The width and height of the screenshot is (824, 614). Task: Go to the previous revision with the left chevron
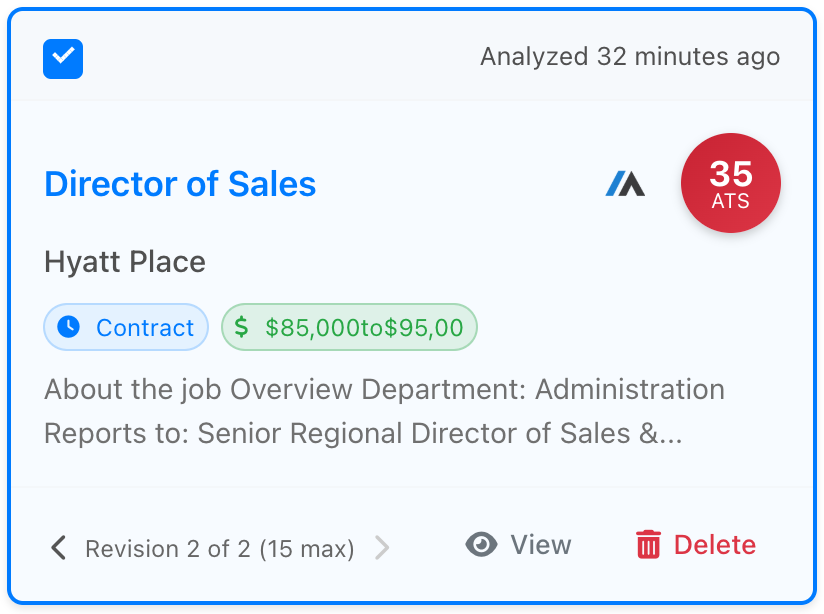tap(59, 548)
